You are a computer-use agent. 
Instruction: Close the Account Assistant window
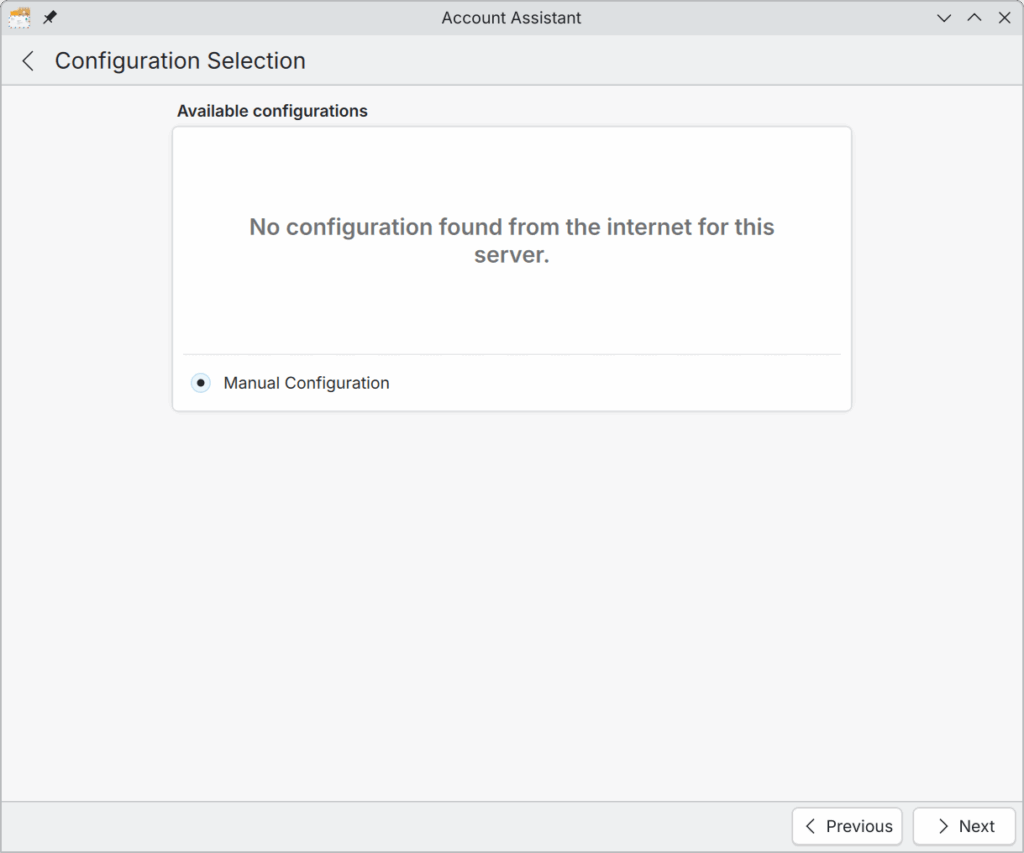pos(1004,18)
